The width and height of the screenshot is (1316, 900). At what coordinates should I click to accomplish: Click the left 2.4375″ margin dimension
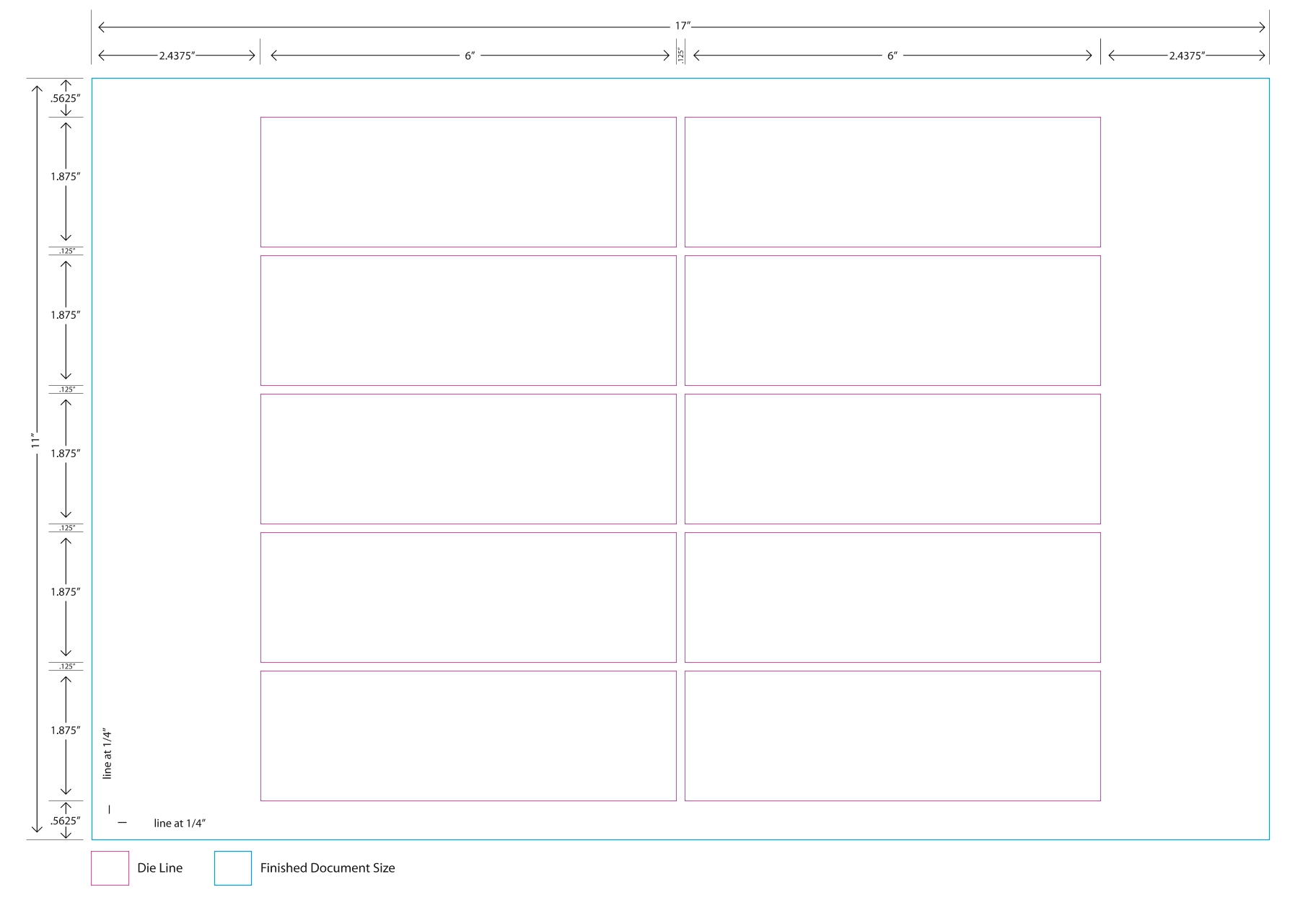pos(177,56)
